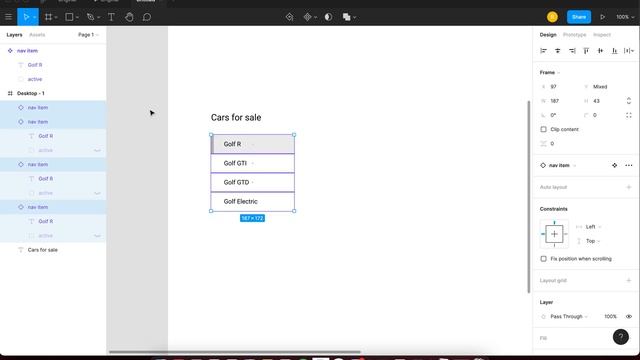Toggle layer visibility eye icon
This screenshot has width=640, height=360.
pos(629,316)
